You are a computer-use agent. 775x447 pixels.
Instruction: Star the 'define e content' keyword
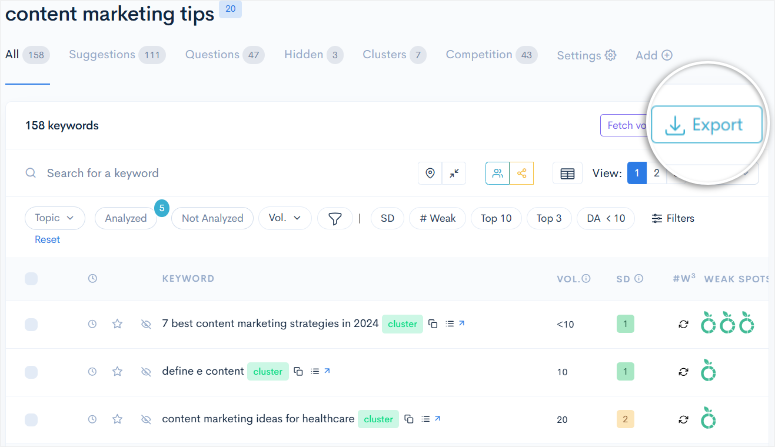(x=117, y=371)
